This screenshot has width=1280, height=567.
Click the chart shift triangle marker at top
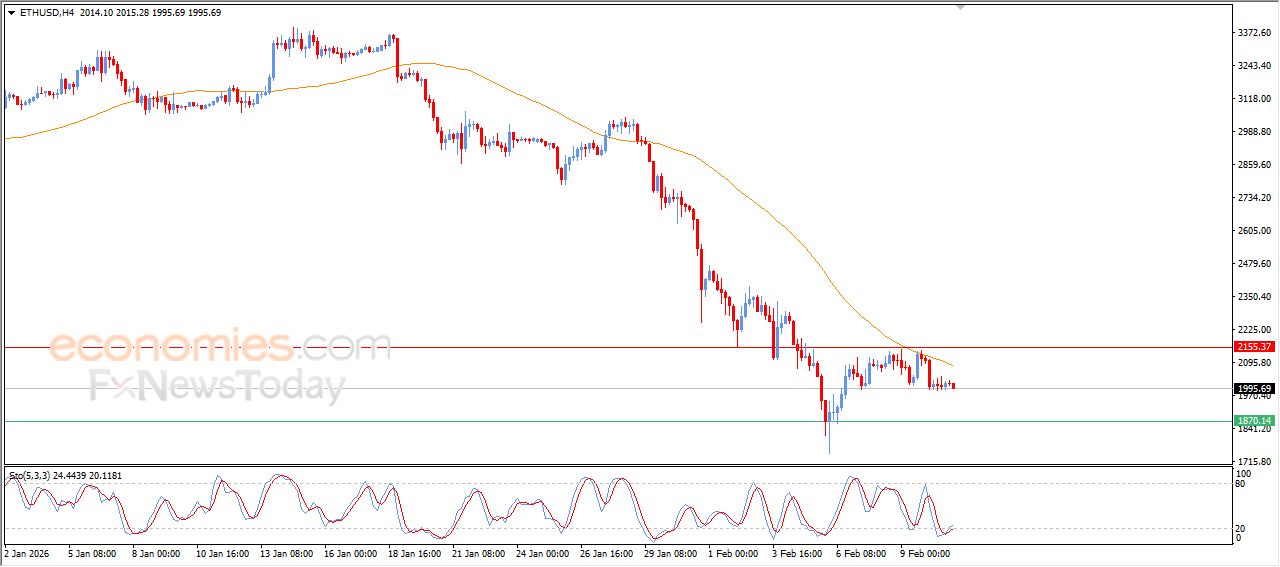961,8
